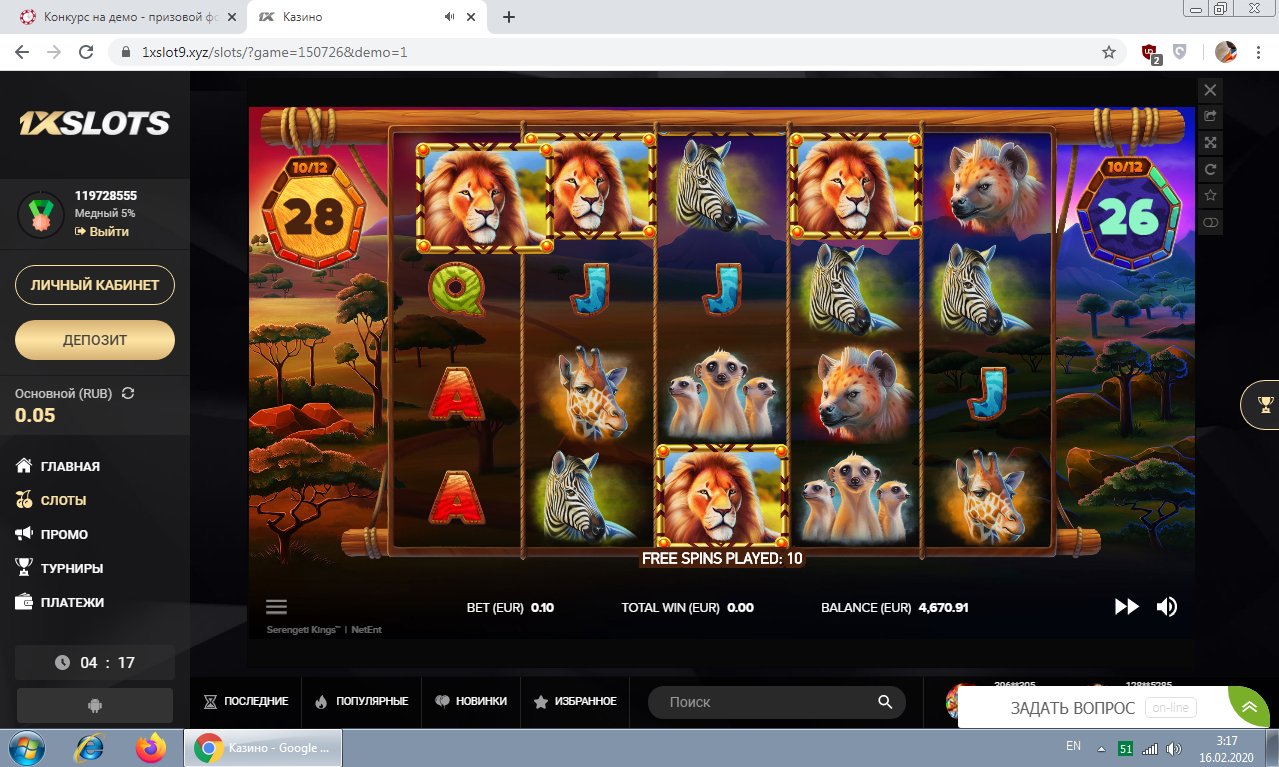Bookmark this page star icon
The image size is (1279, 767).
pyautogui.click(x=1108, y=52)
